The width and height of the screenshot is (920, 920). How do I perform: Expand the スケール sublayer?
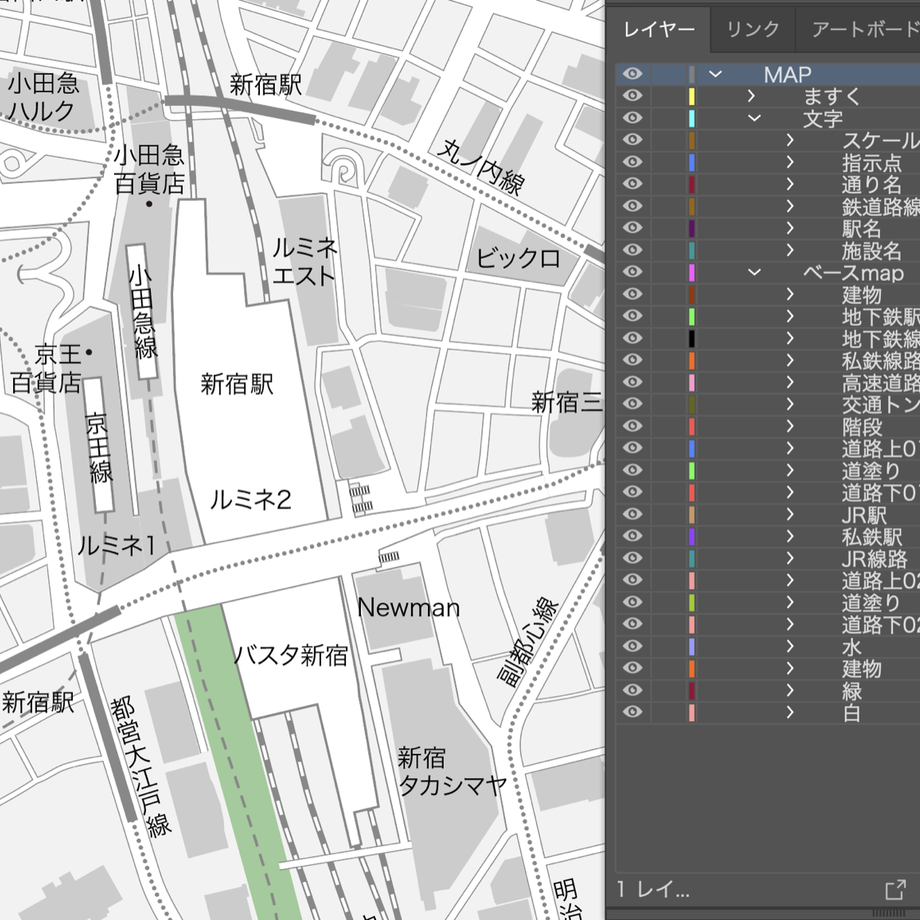click(x=790, y=140)
